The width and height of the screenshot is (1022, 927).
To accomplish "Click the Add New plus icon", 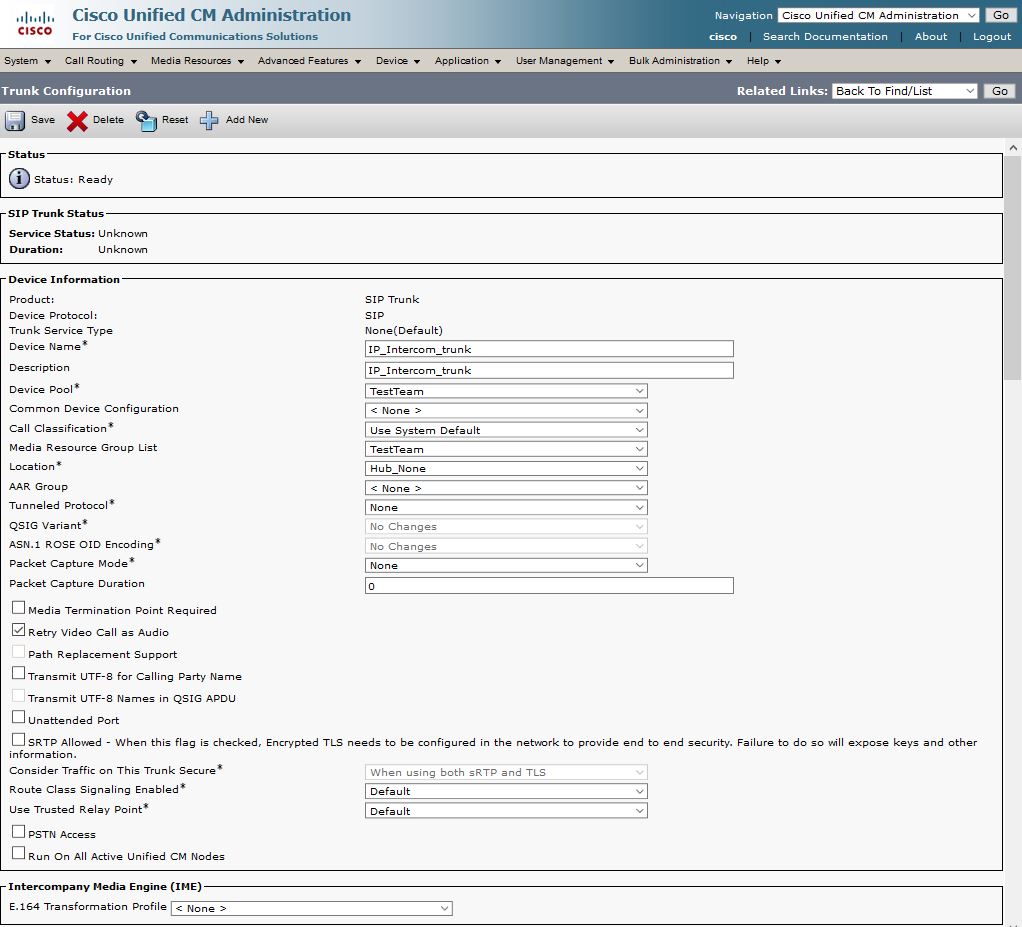I will pyautogui.click(x=209, y=121).
